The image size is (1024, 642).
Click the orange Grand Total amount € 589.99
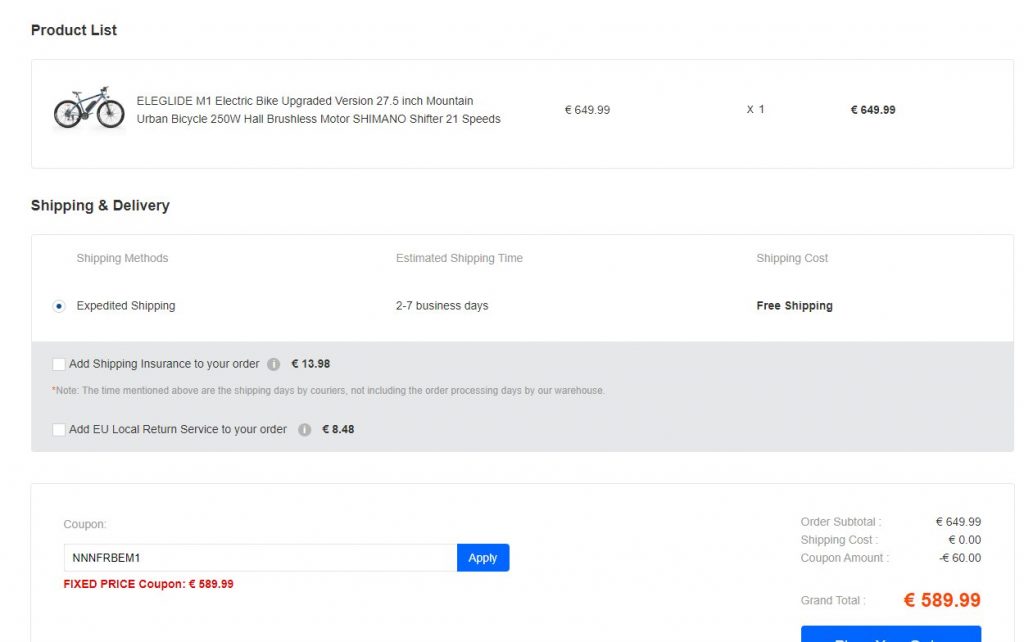point(941,600)
